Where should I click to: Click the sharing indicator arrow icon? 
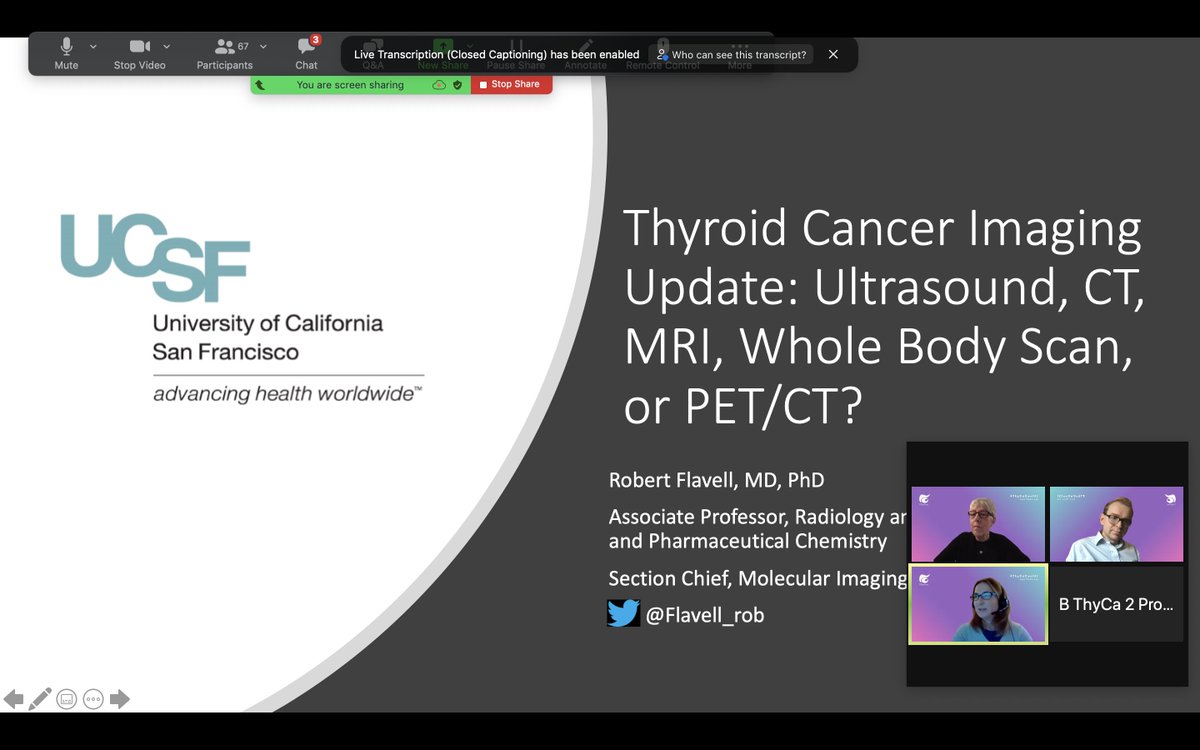click(x=260, y=85)
